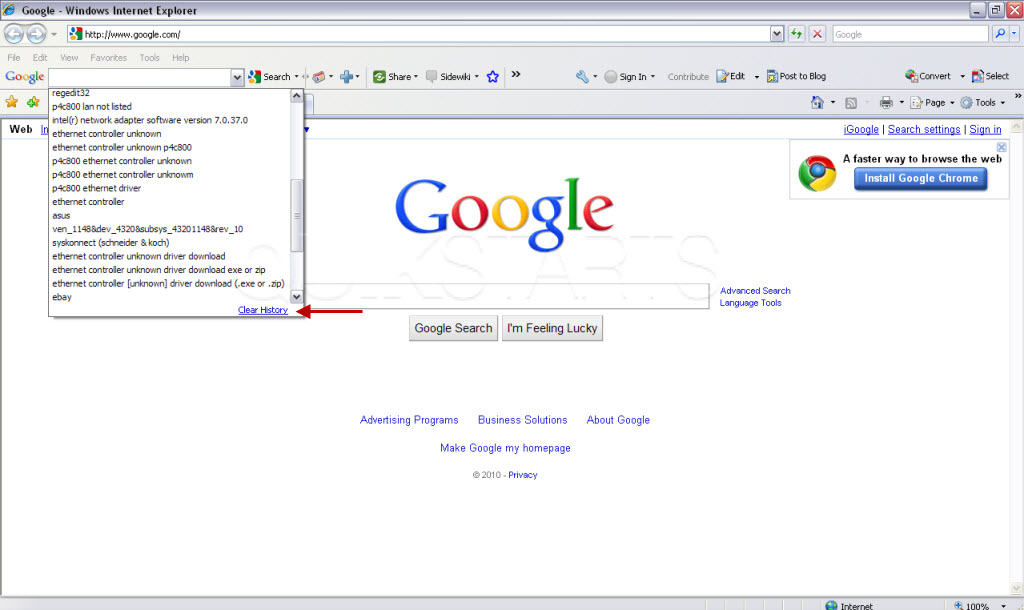
Task: Open the Home button dropdown arrow
Action: click(833, 103)
